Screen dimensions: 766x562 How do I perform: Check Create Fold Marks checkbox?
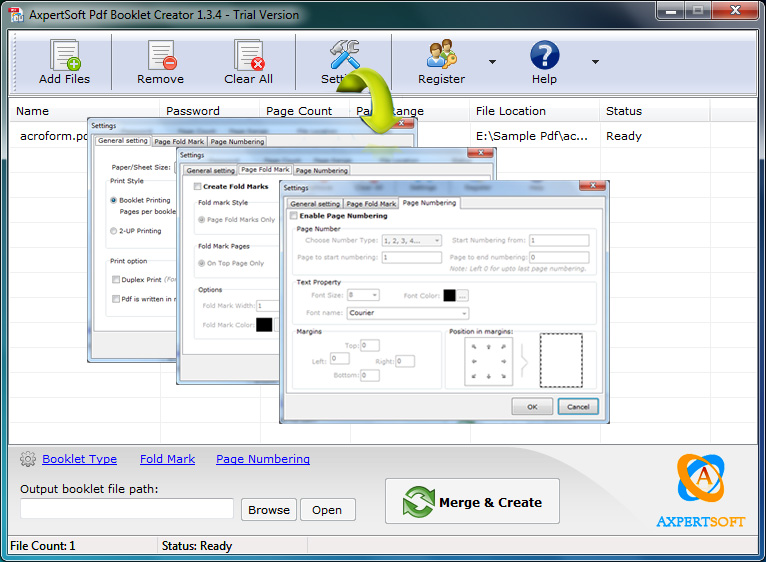click(x=197, y=186)
